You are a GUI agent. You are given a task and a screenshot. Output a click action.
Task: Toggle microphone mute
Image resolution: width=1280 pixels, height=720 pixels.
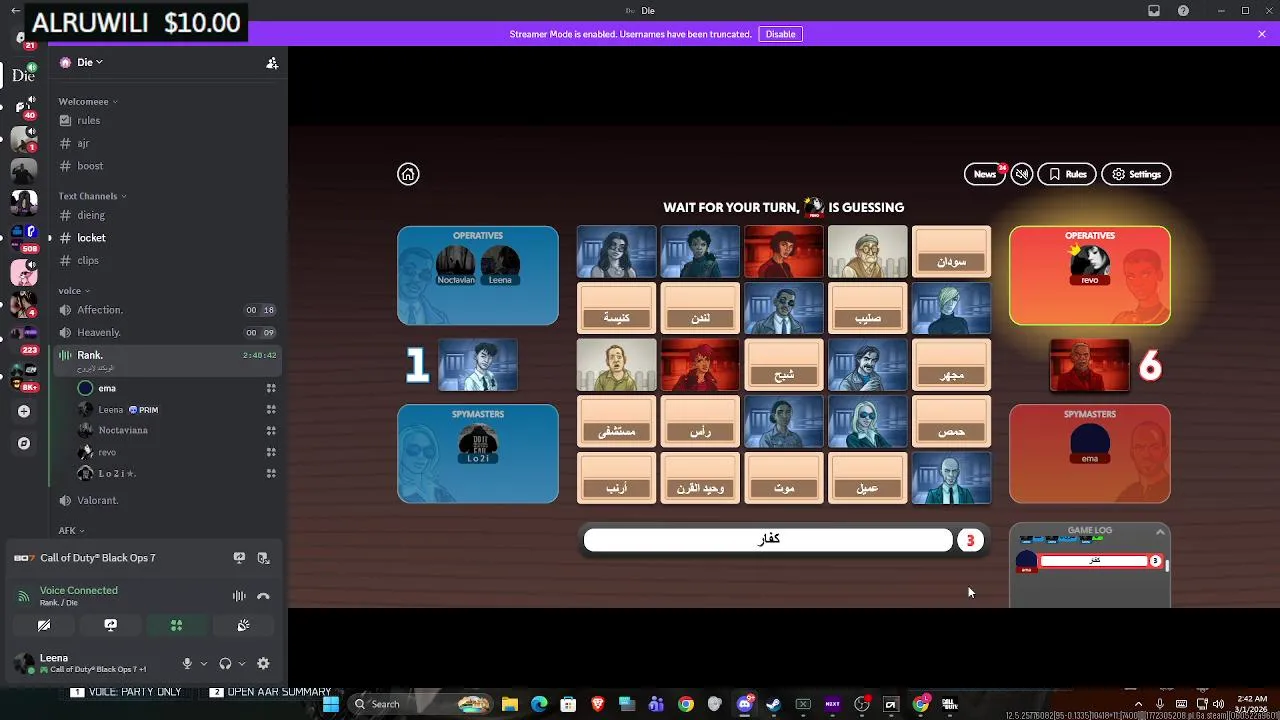click(187, 663)
